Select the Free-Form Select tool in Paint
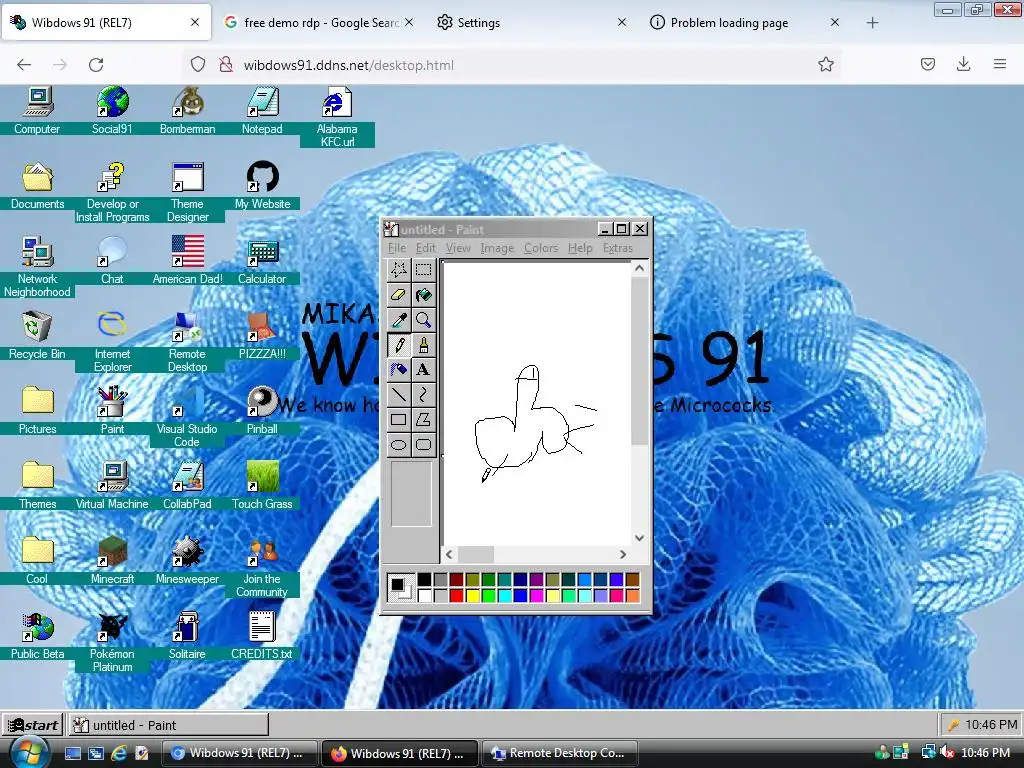 [x=398, y=270]
